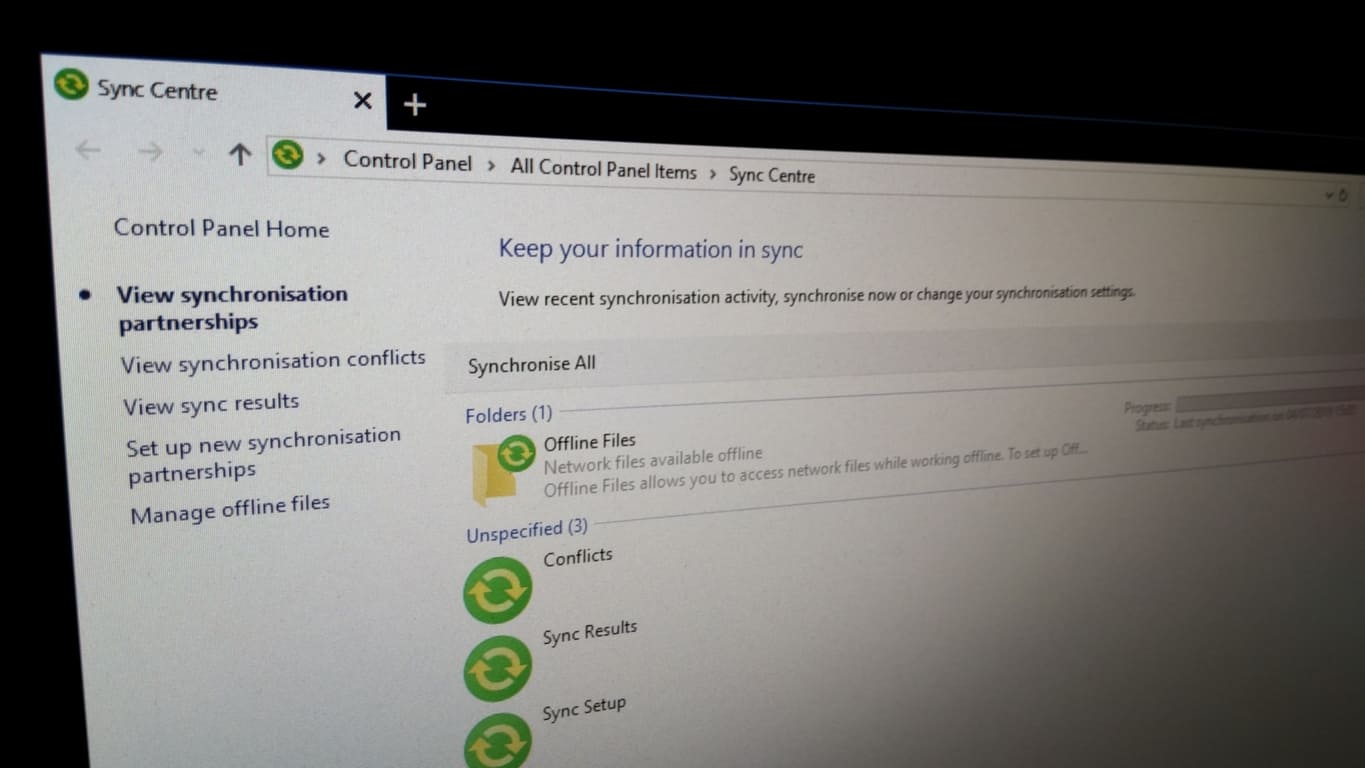
Task: Click the Synchronise All button
Action: coord(532,365)
